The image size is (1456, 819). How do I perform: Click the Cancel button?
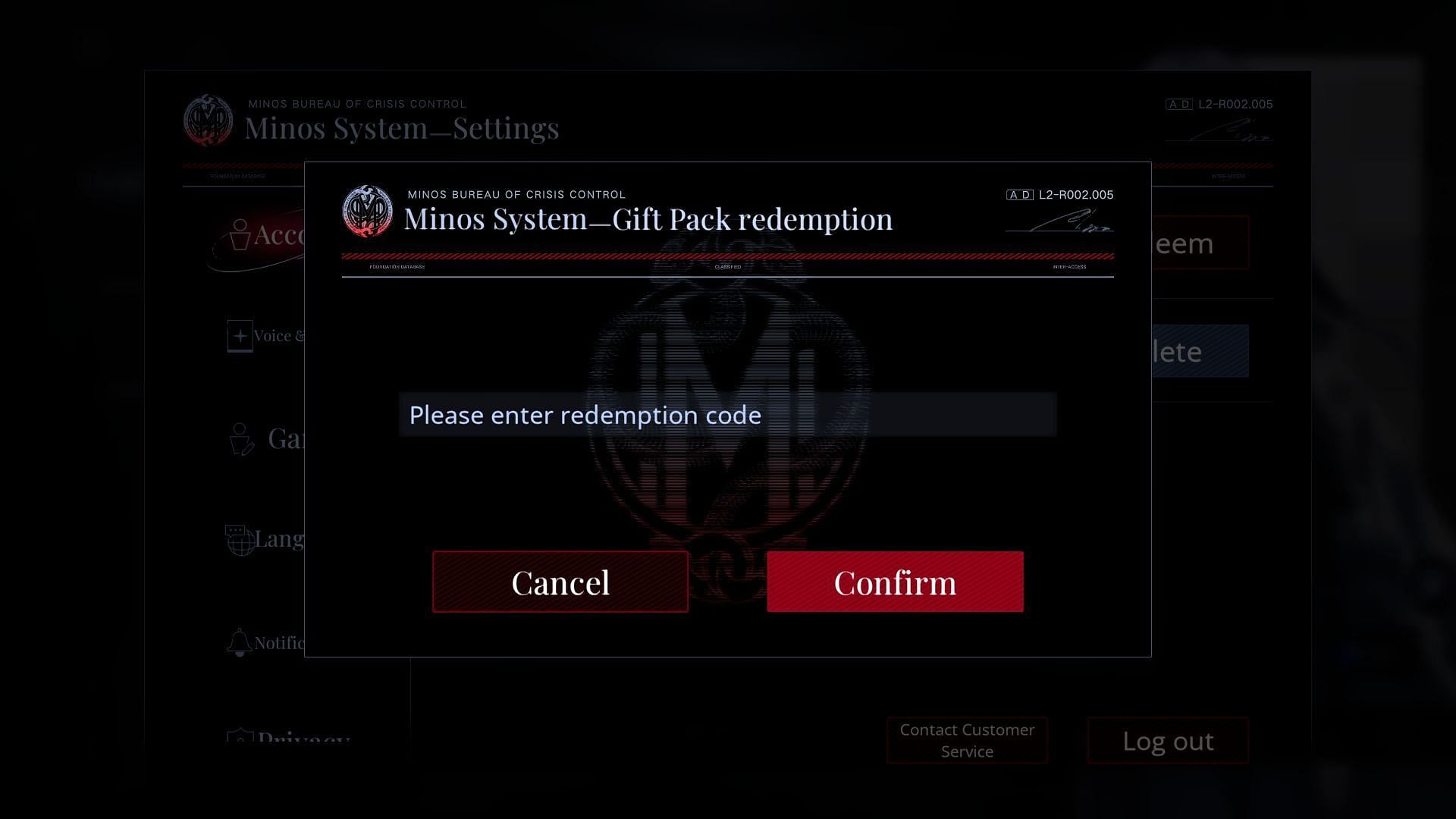point(561,581)
